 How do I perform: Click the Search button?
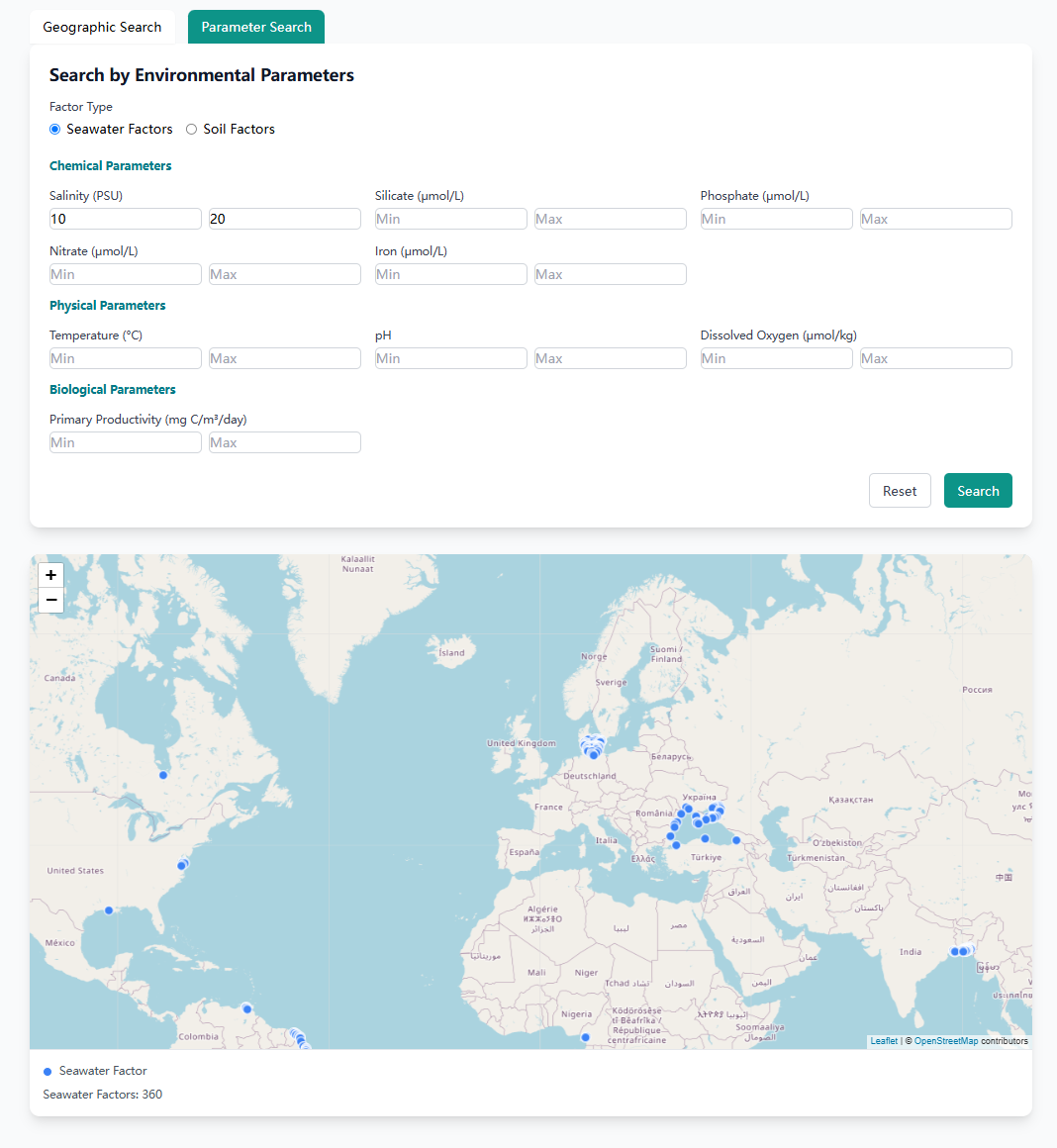(x=978, y=491)
